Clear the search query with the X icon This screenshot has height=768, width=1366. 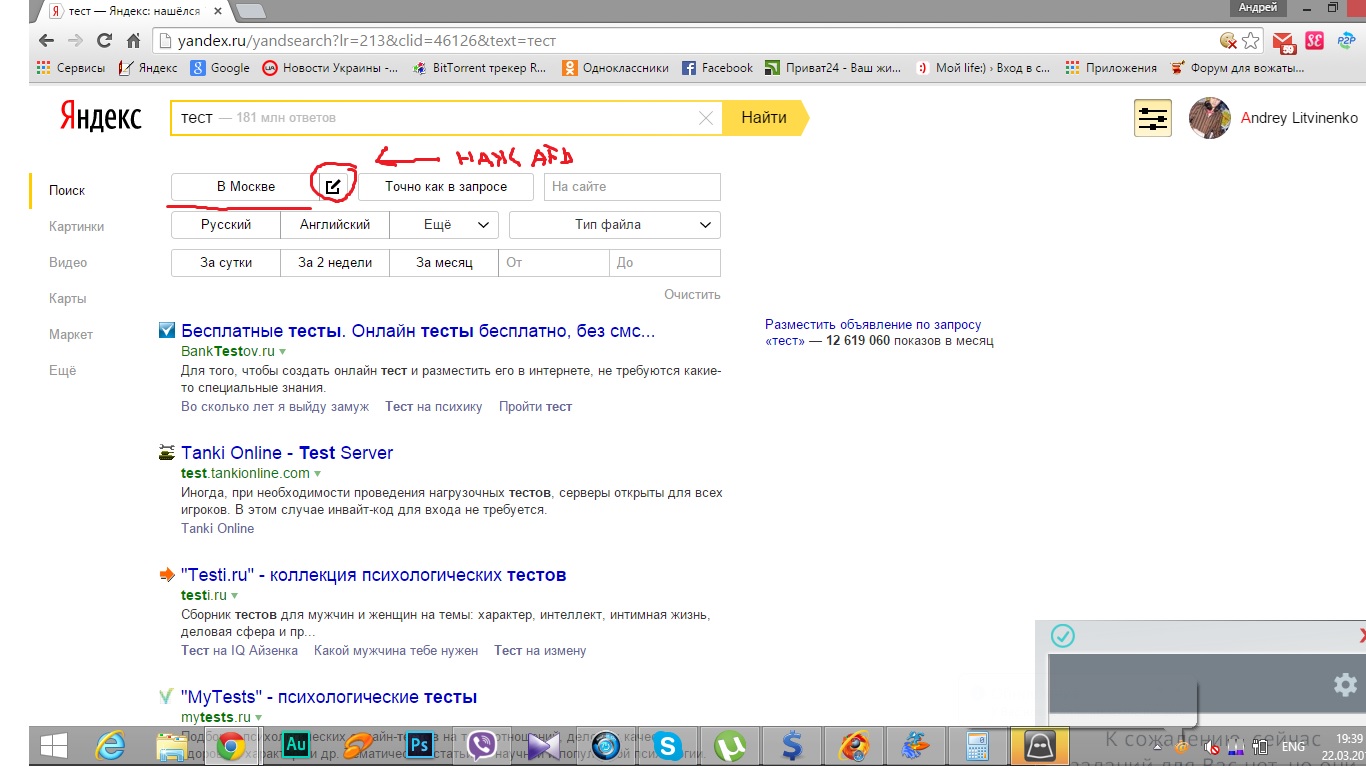point(706,118)
